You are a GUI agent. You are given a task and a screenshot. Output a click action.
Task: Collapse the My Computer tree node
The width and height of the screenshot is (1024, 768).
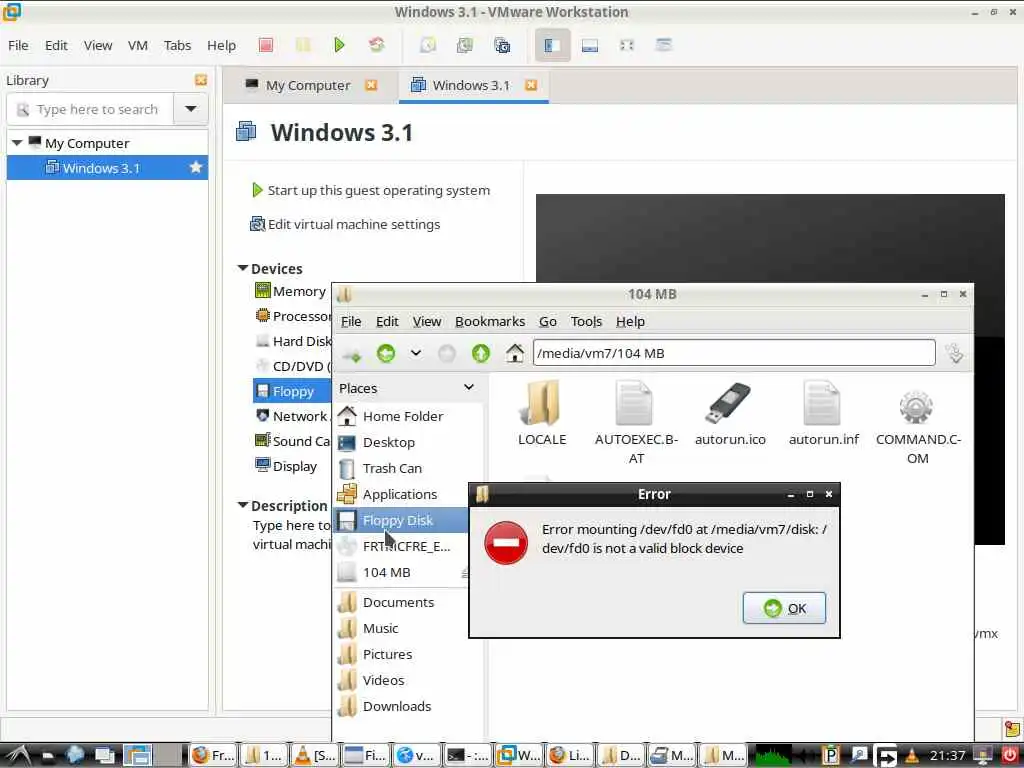[x=17, y=143]
